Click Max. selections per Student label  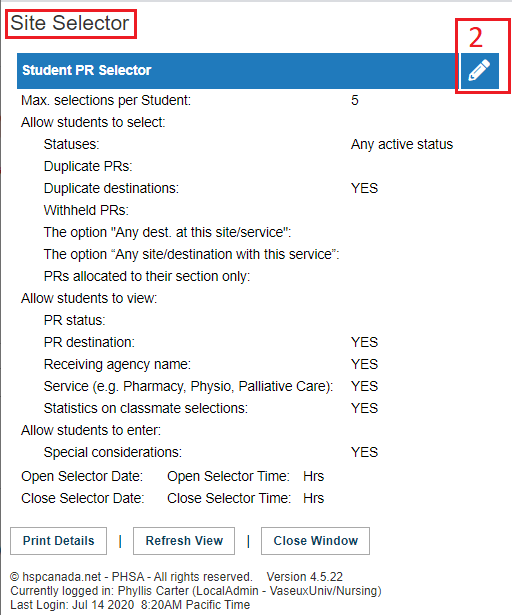(106, 100)
